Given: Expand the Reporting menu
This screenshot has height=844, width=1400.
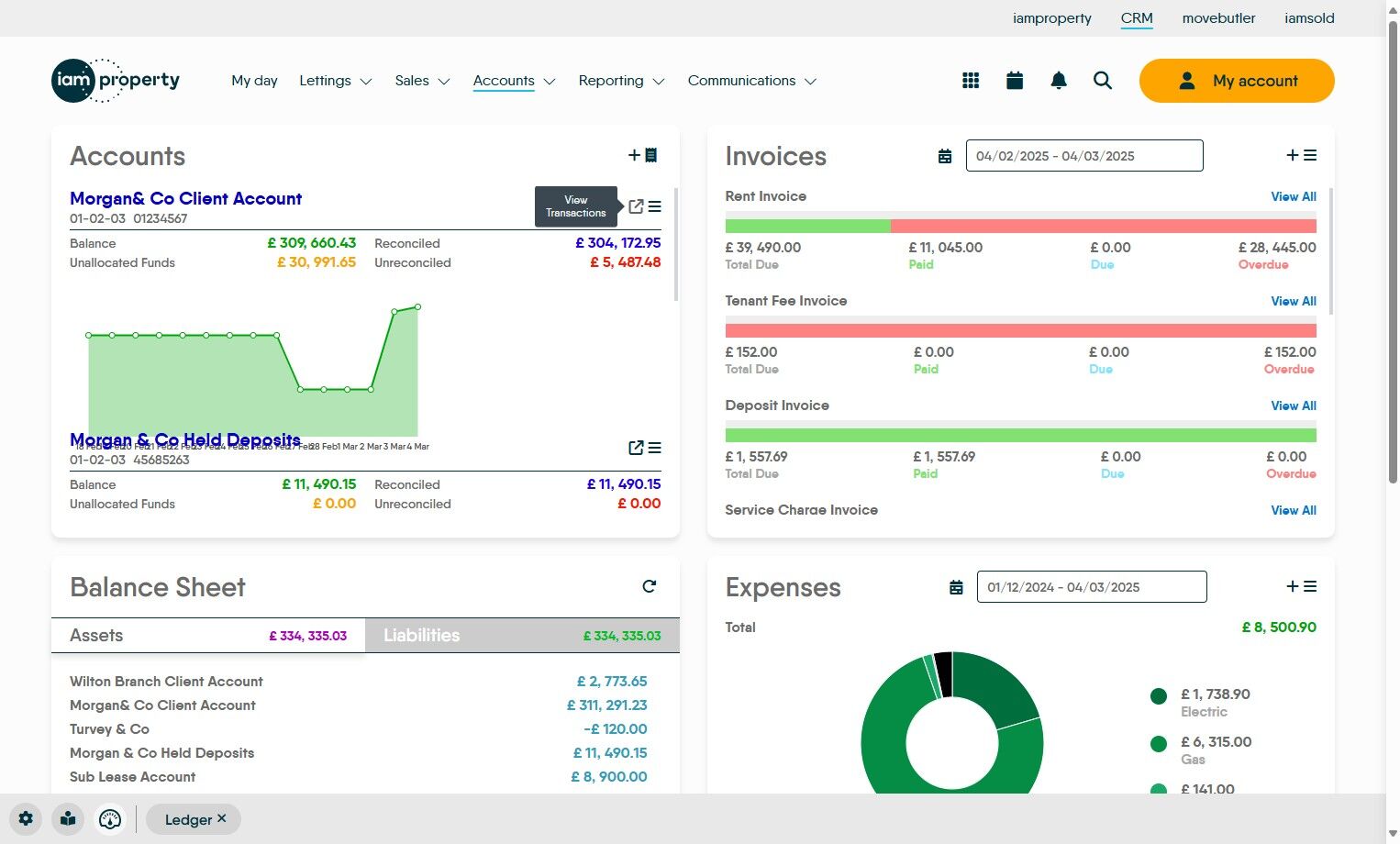Looking at the screenshot, I should (621, 81).
